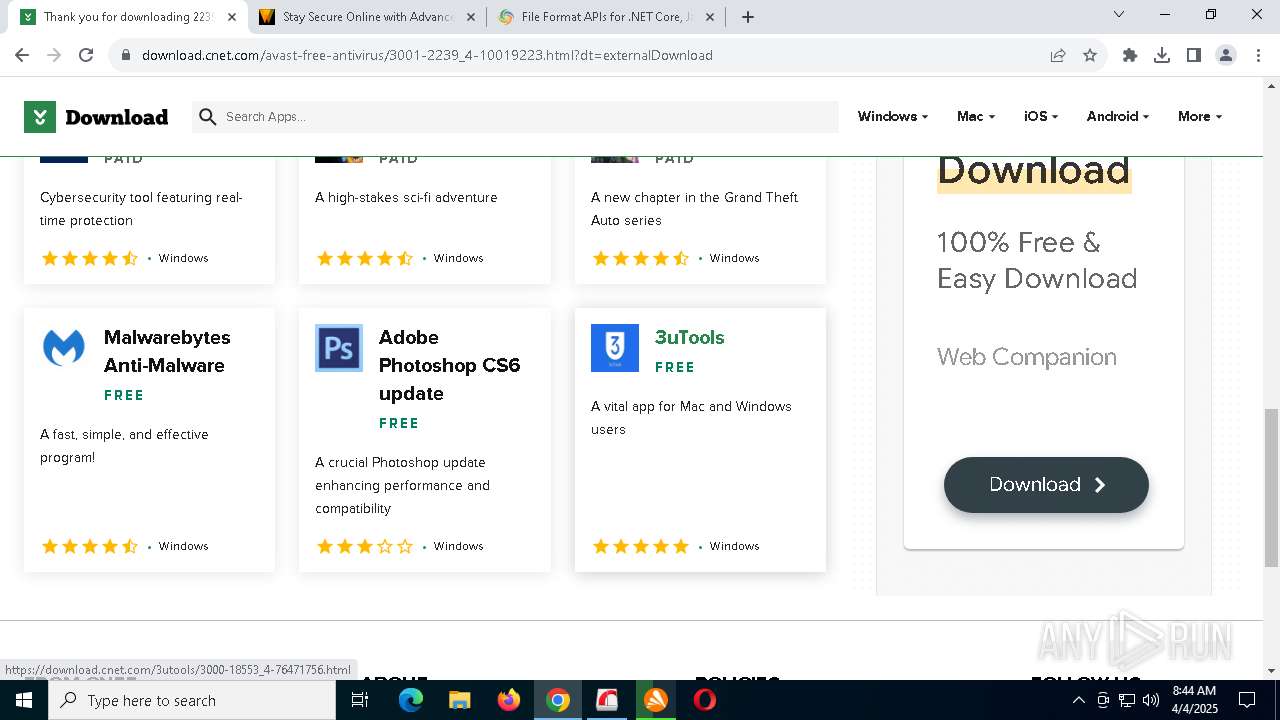Click the Web Companion text

point(1027,357)
